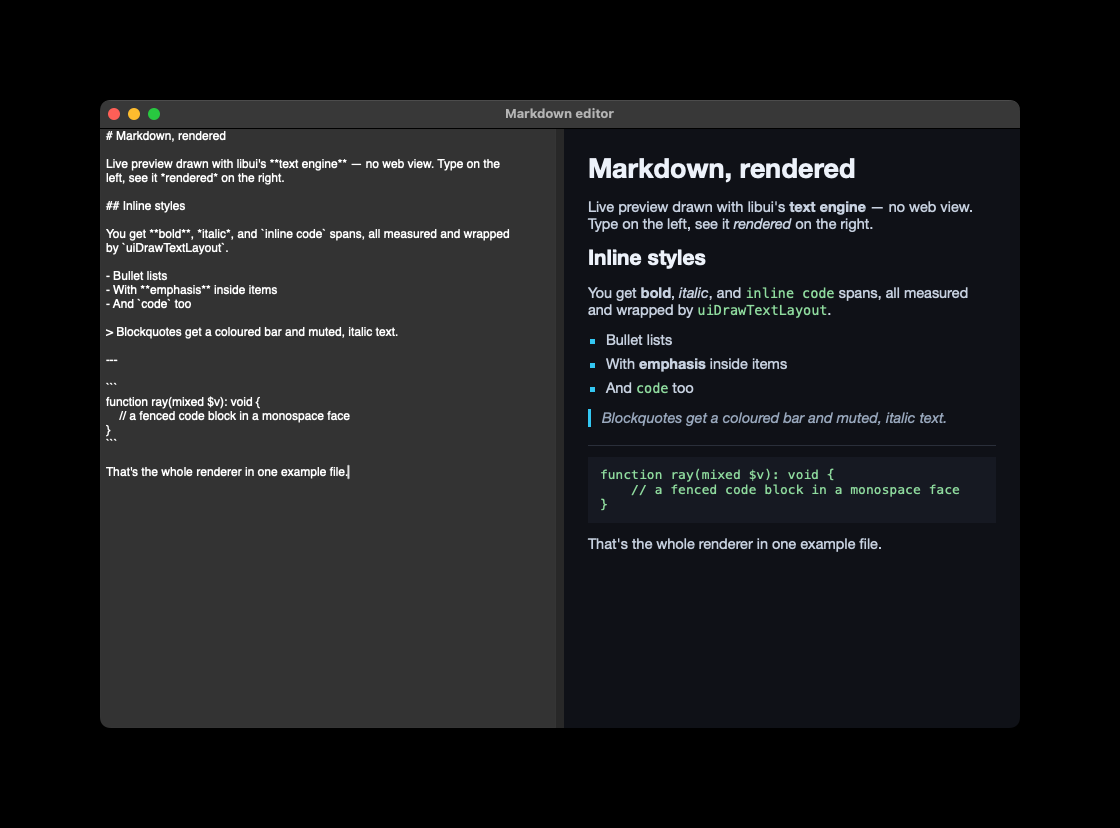1120x828 pixels.
Task: Click the '---' horizontal rule source line
Action: point(111,360)
